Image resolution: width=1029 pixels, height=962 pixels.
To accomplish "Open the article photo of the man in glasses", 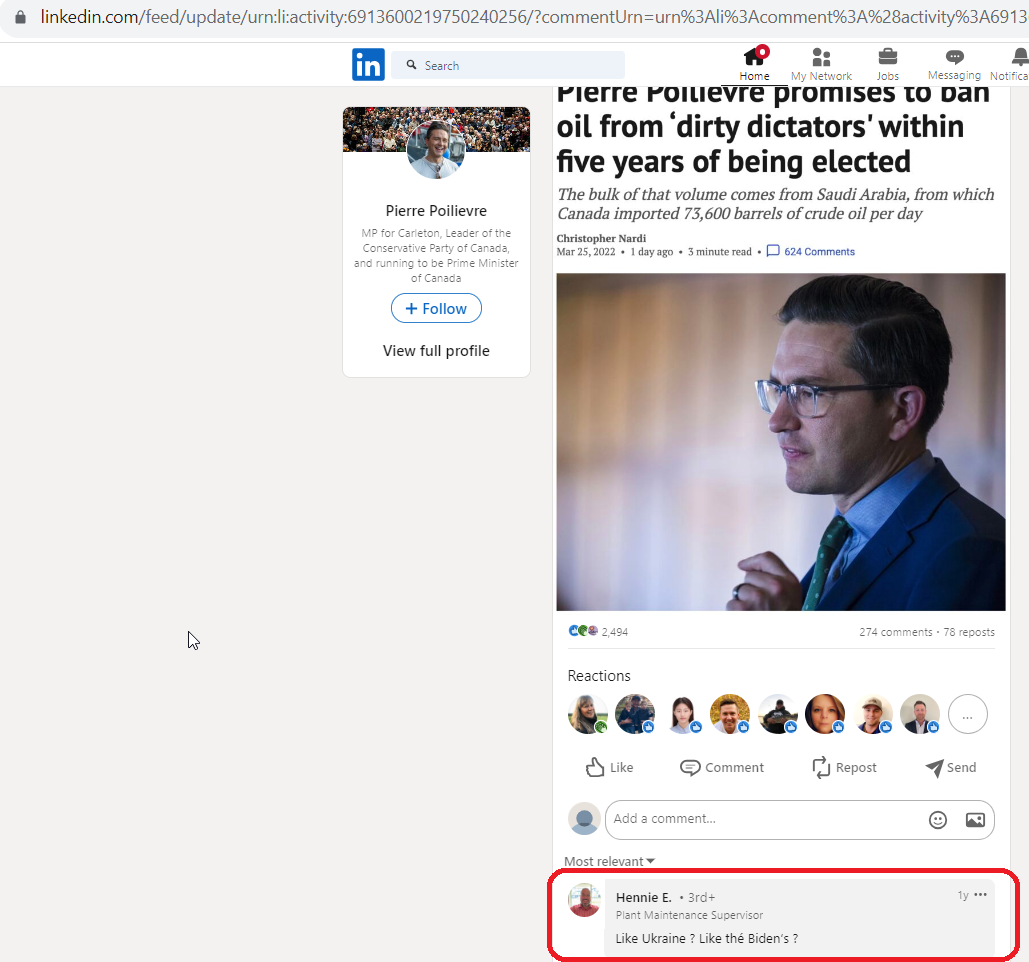I will coord(781,442).
